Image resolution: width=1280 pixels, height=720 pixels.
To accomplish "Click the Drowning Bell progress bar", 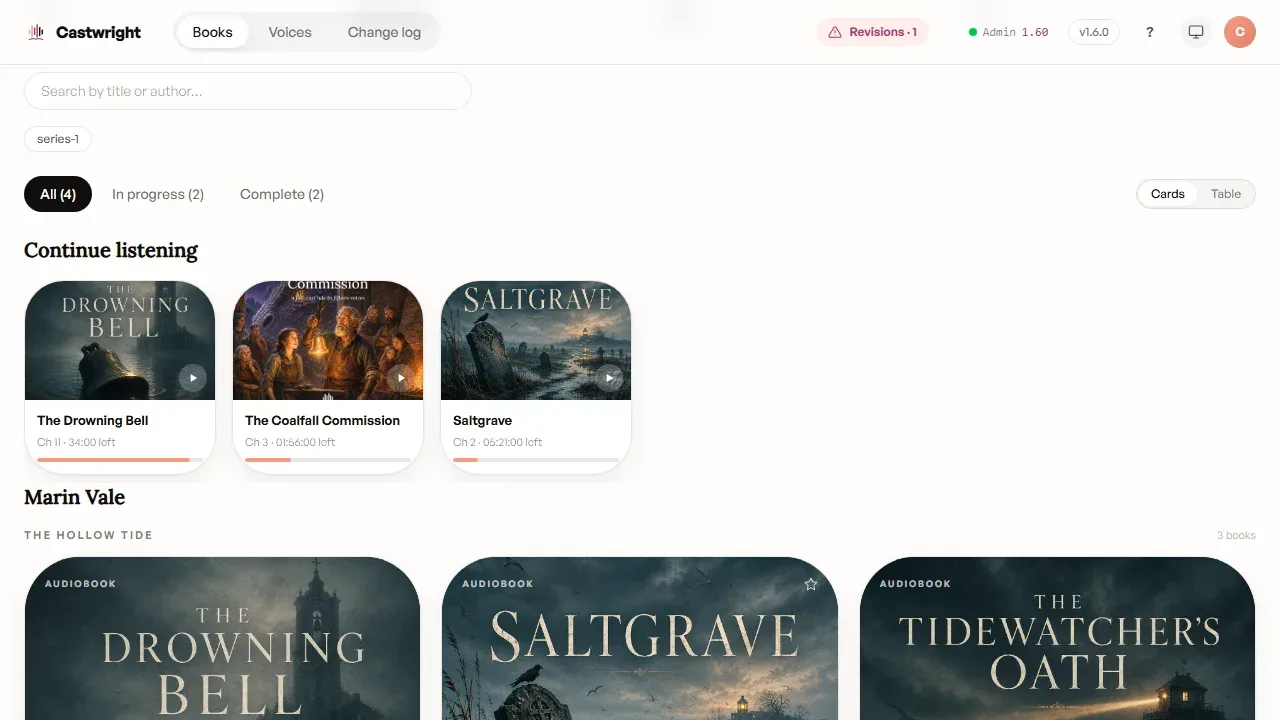I will click(x=120, y=460).
